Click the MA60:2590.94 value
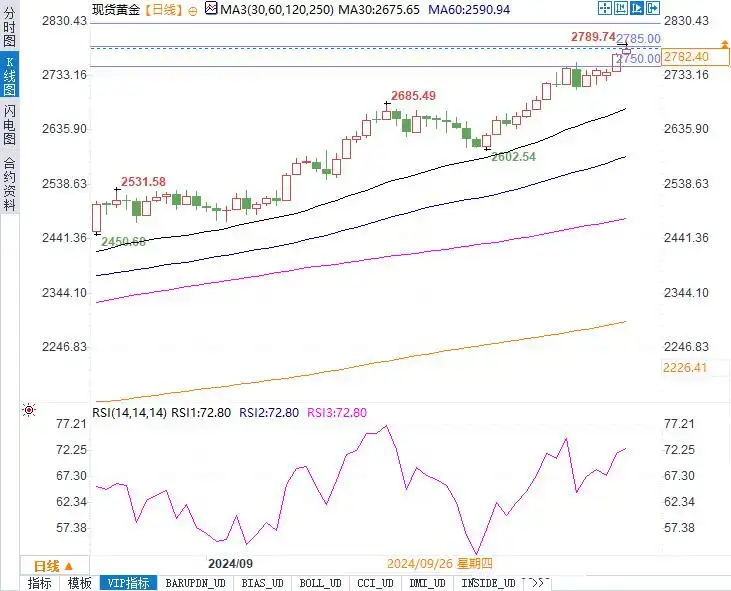731x591 pixels. click(x=469, y=9)
